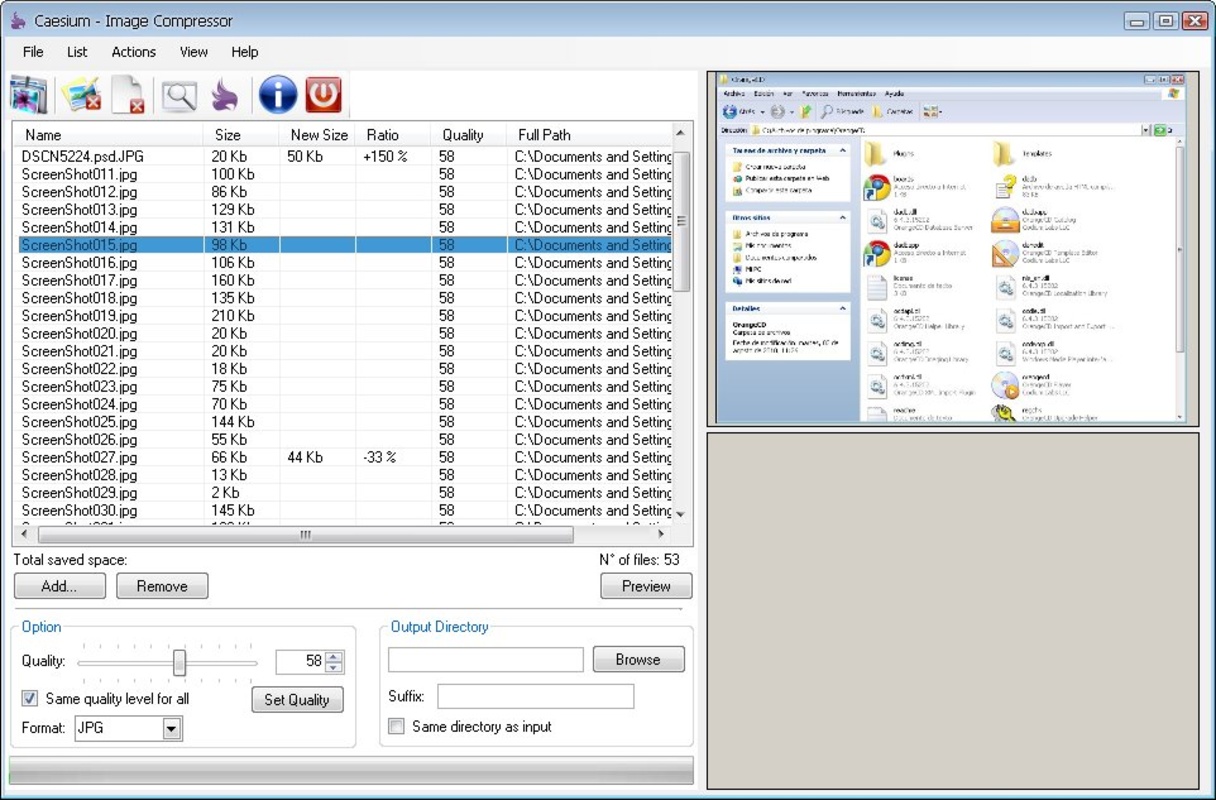Viewport: 1216px width, 800px height.
Task: Click the remove picture icon with red X
Action: click(81, 95)
